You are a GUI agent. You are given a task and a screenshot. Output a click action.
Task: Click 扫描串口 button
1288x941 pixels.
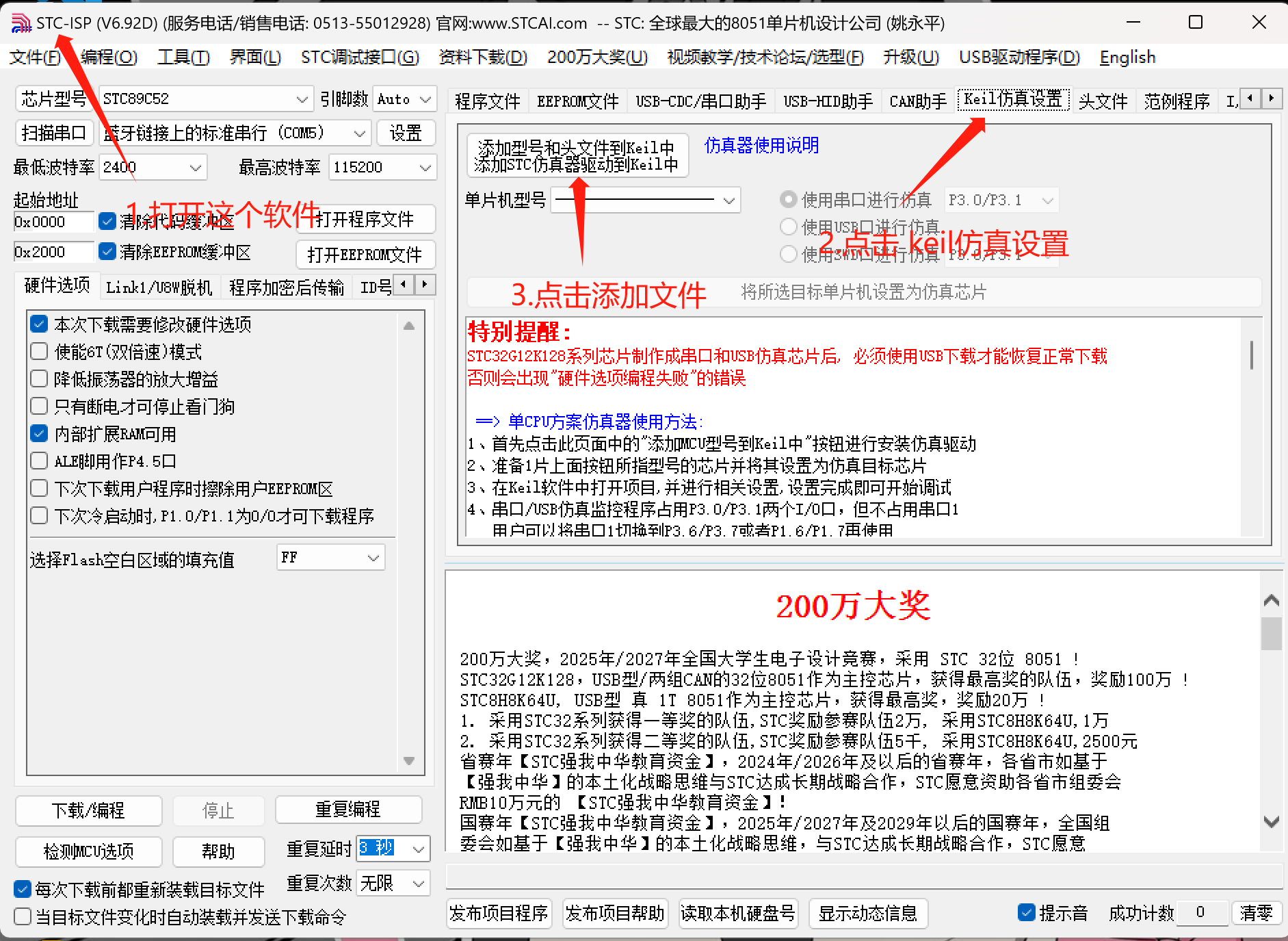(54, 133)
